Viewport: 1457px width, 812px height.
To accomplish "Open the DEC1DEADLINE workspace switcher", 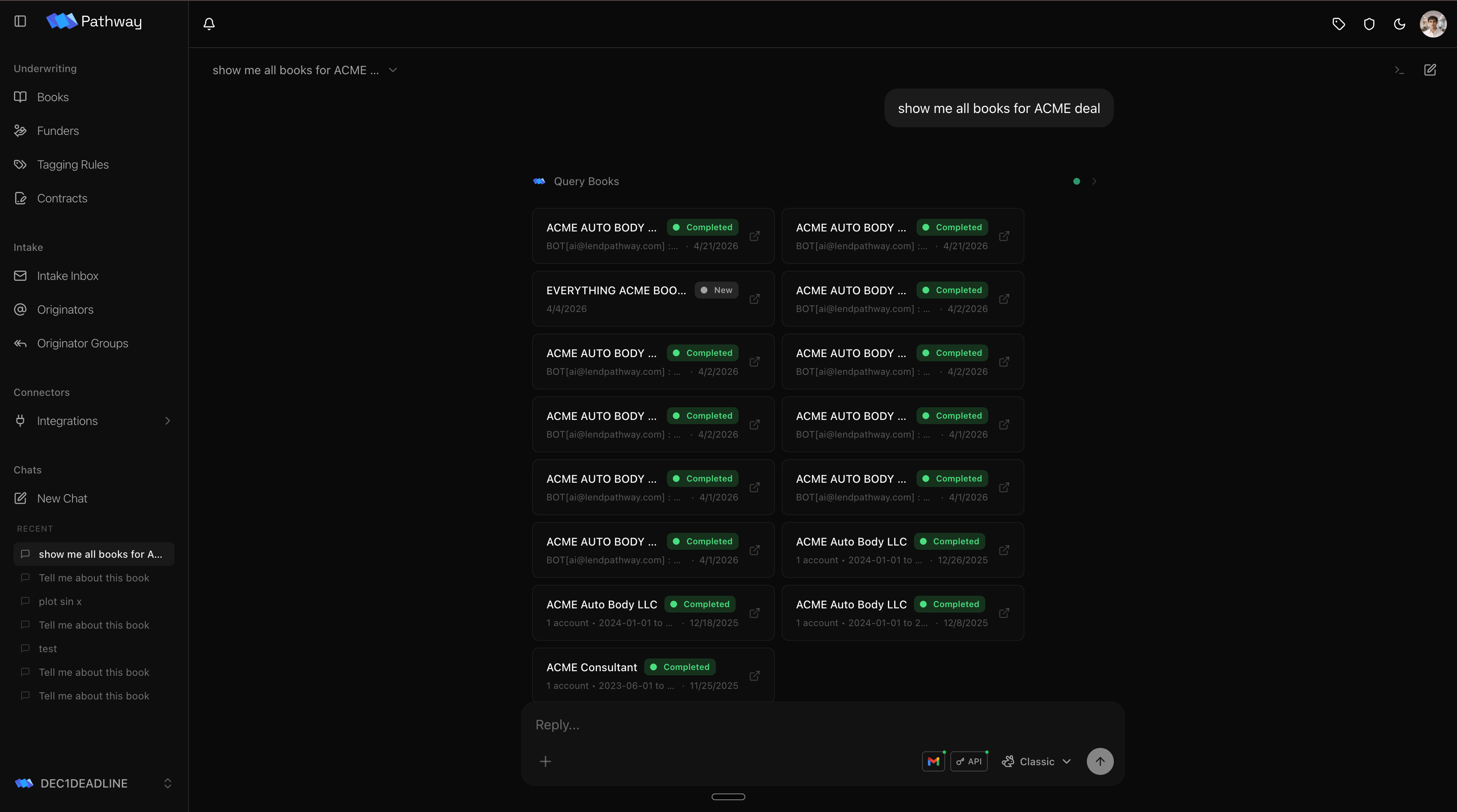I will click(94, 783).
